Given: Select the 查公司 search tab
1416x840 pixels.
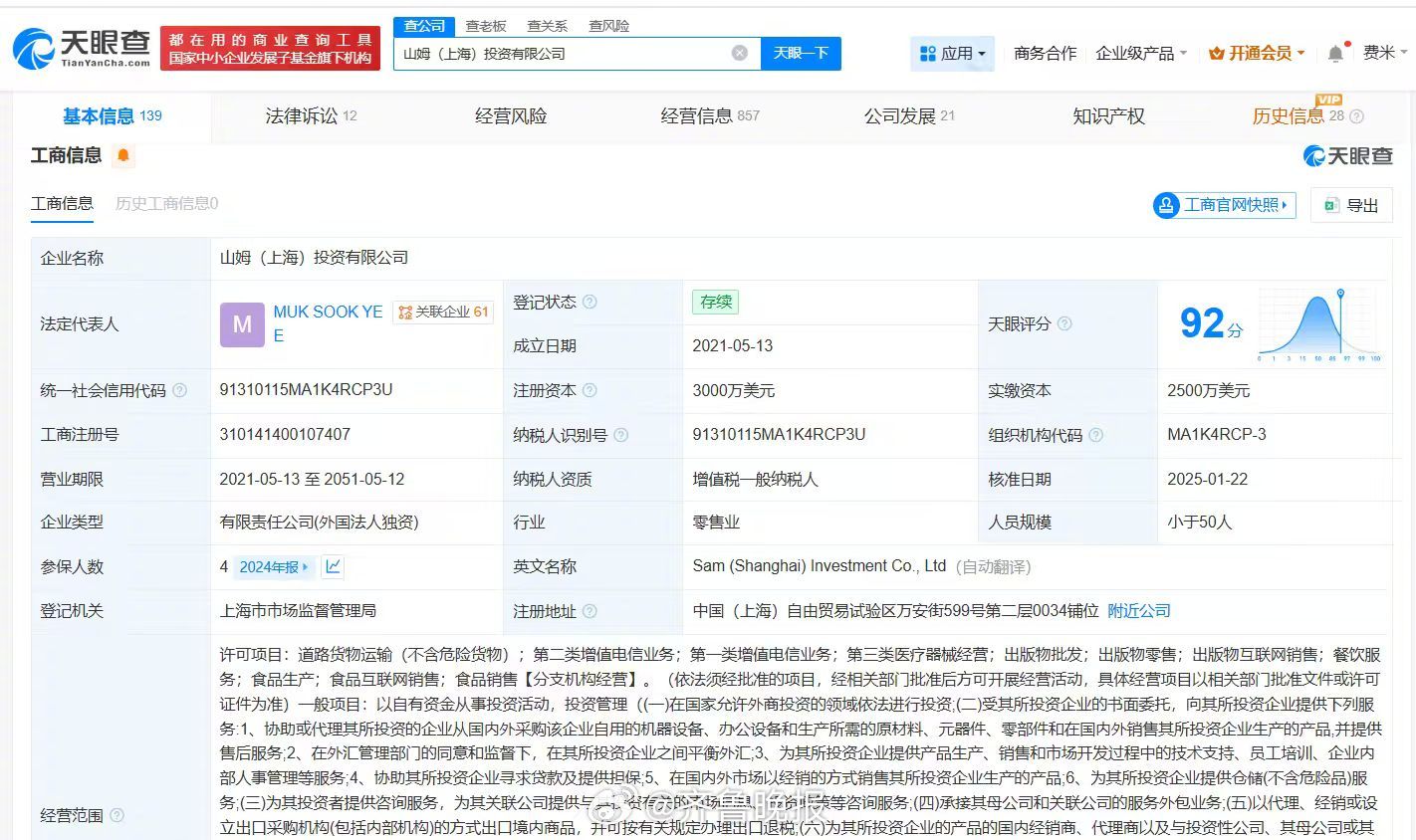Looking at the screenshot, I should tap(424, 26).
